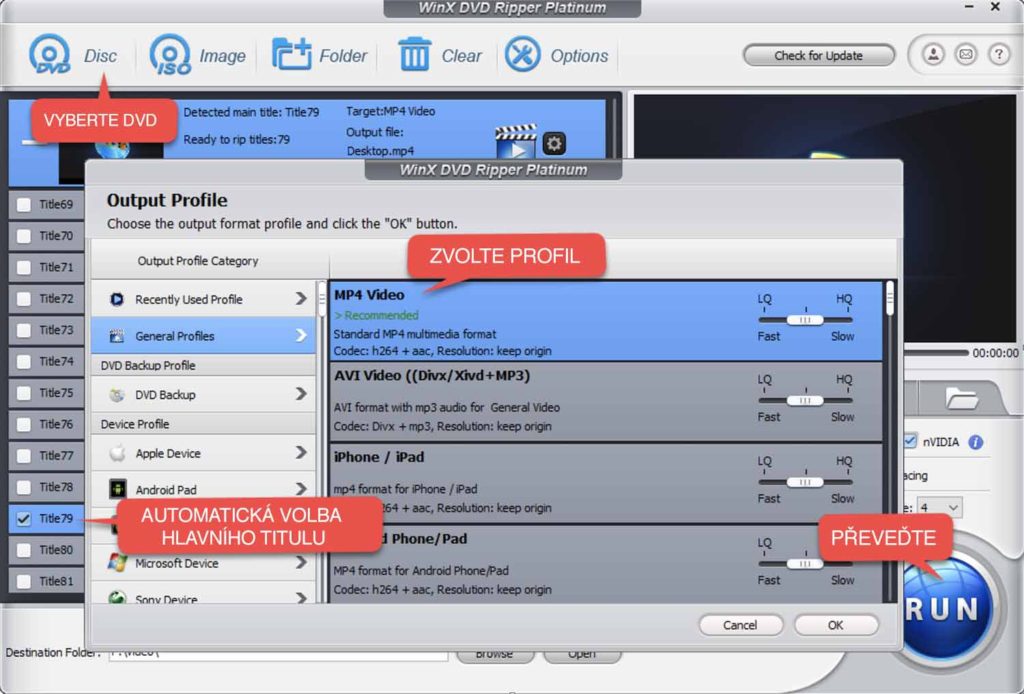Open output folder icon on right panel
The width and height of the screenshot is (1024, 694).
point(961,397)
